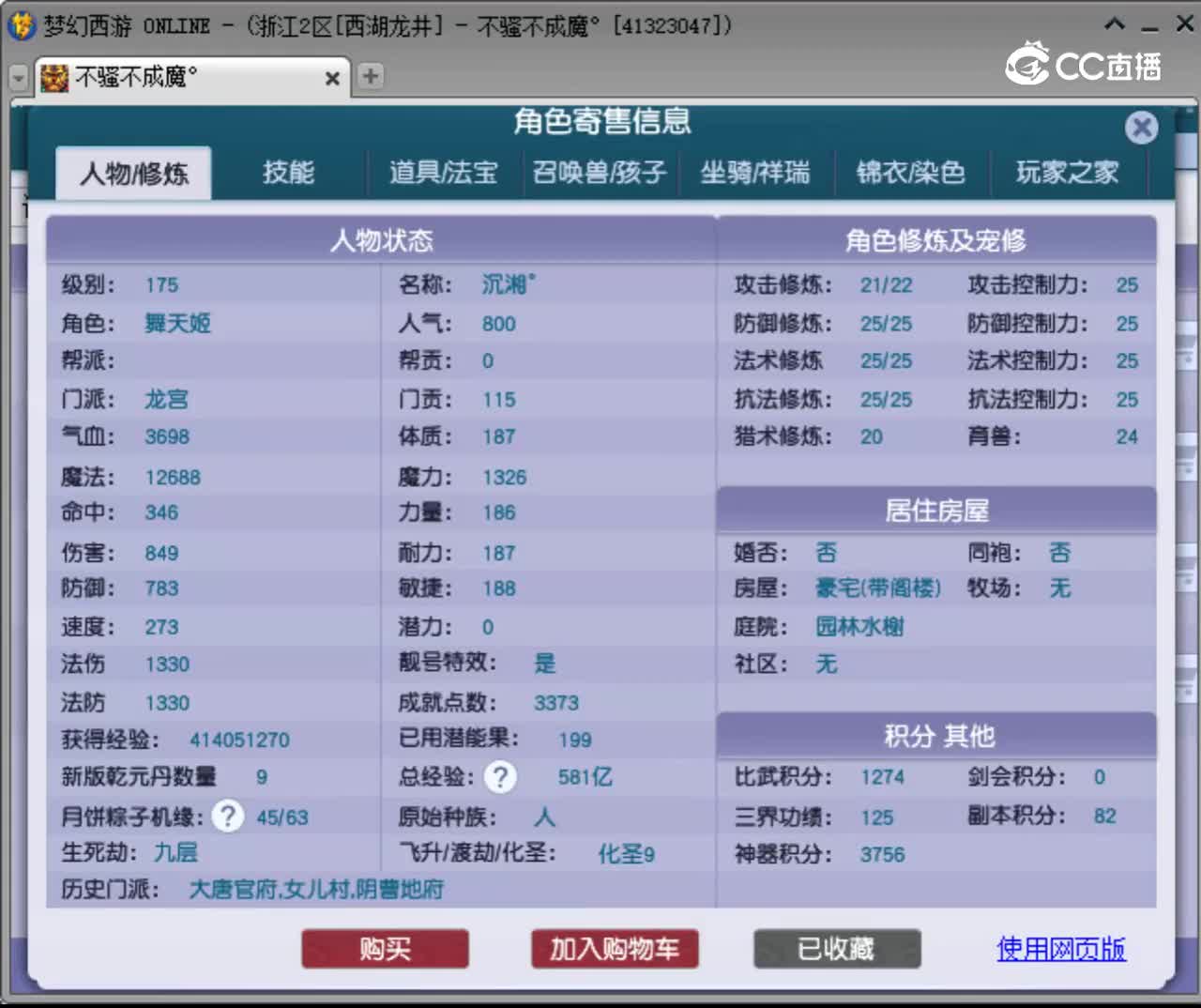This screenshot has width=1201, height=1008.
Task: Close the 不骚不成魔° tab
Action: click(332, 79)
